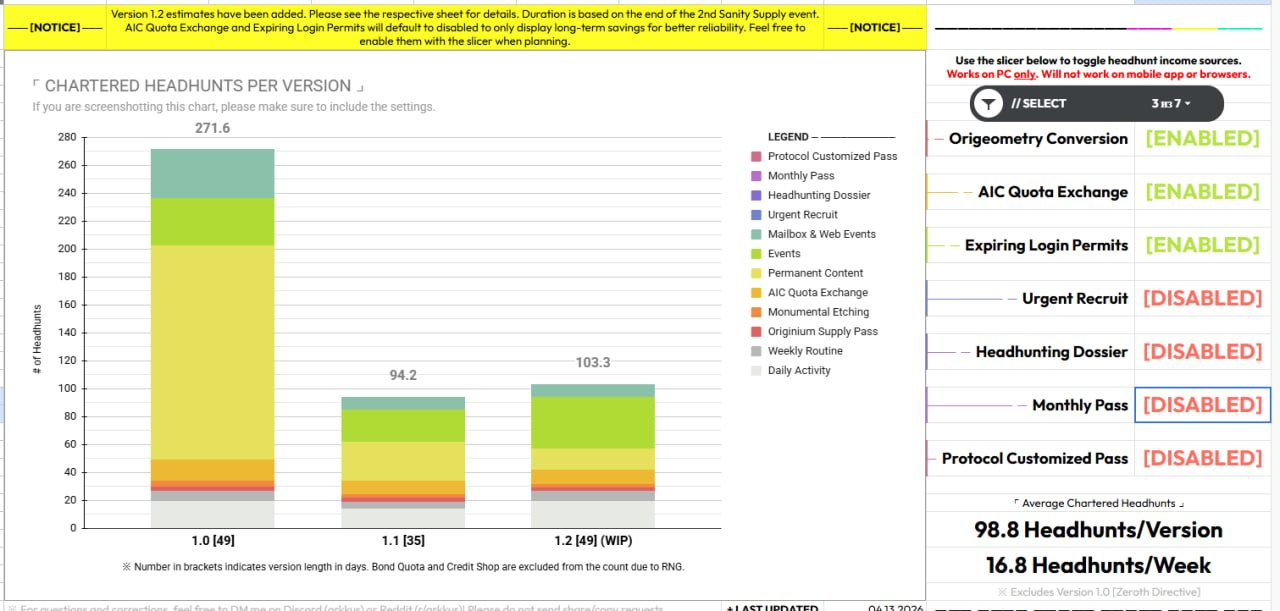The width and height of the screenshot is (1280, 611).
Task: Click the yellow Version 1.2 estimates notice text
Action: (464, 27)
